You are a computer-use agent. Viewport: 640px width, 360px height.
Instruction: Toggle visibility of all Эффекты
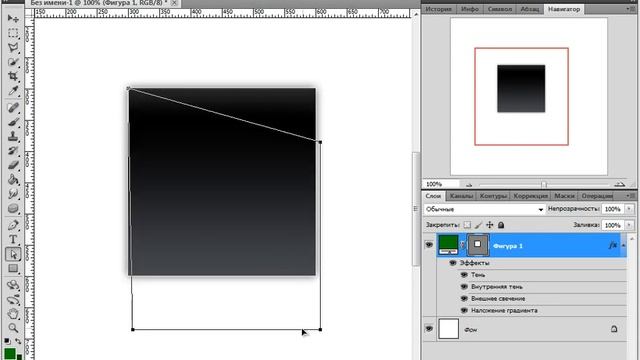(453, 263)
